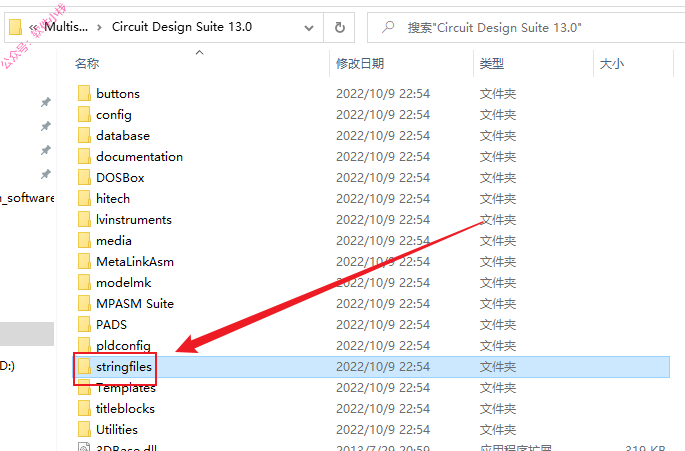
Task: Click the hitech folder icon
Action: (84, 198)
